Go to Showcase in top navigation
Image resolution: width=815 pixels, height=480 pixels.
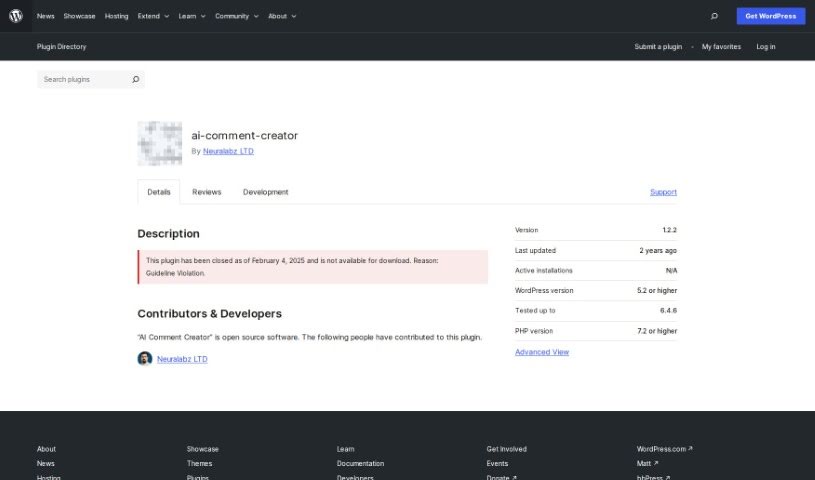pos(80,16)
